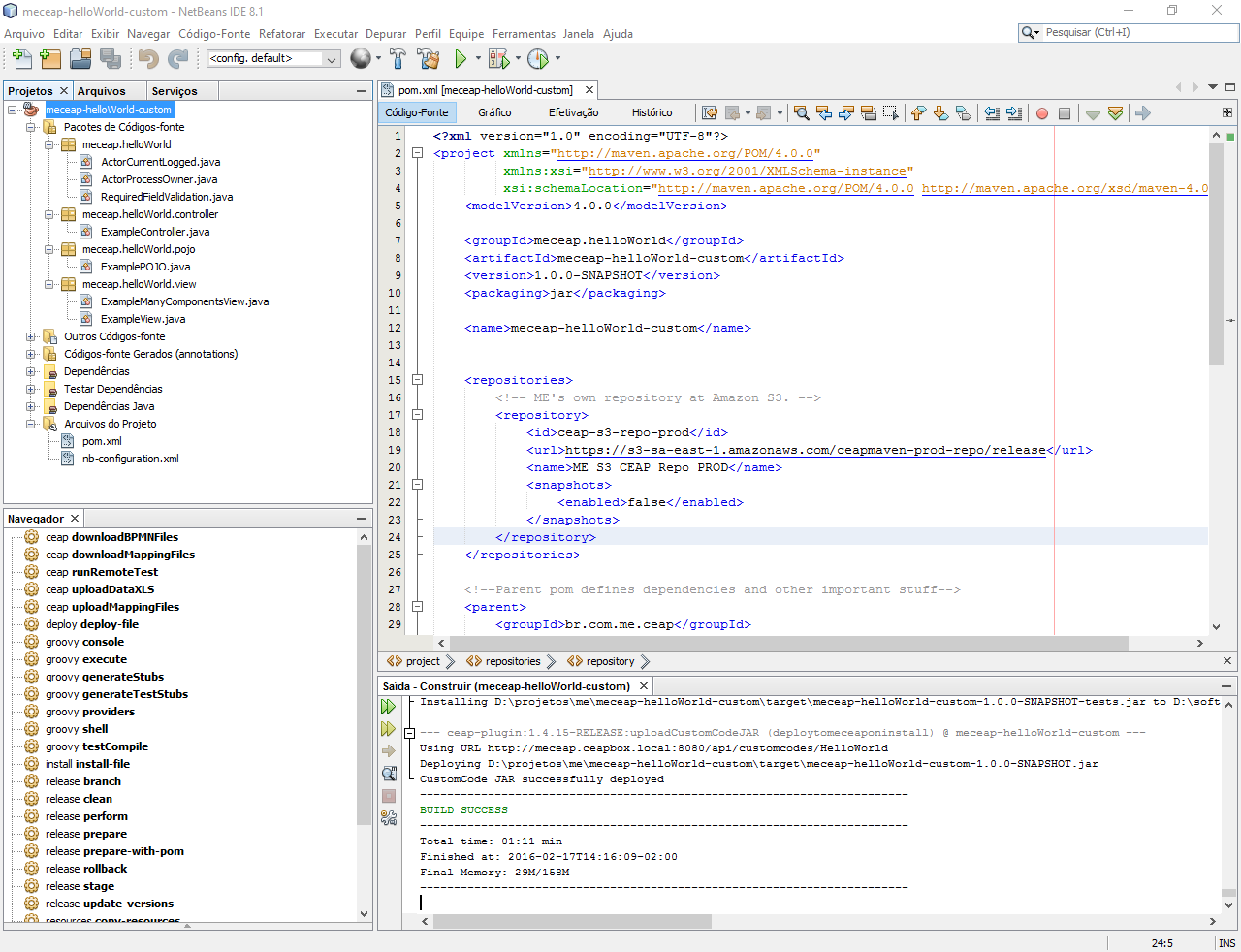Screen dimensions: 1241x952
Task: Click the editor horizontal scrollbar thumb
Action: (789, 644)
